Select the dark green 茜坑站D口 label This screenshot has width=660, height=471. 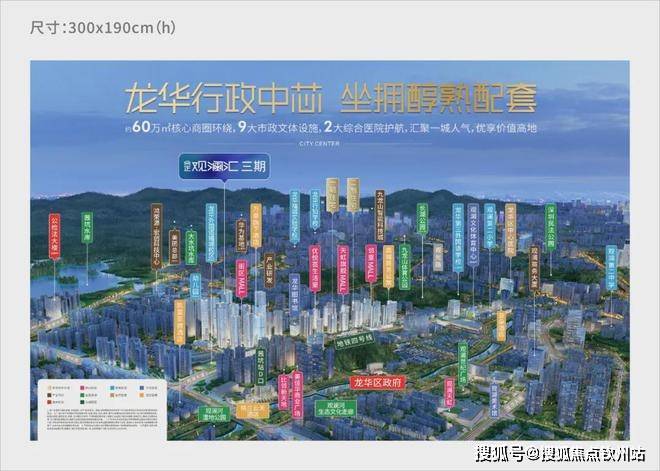coord(261,366)
